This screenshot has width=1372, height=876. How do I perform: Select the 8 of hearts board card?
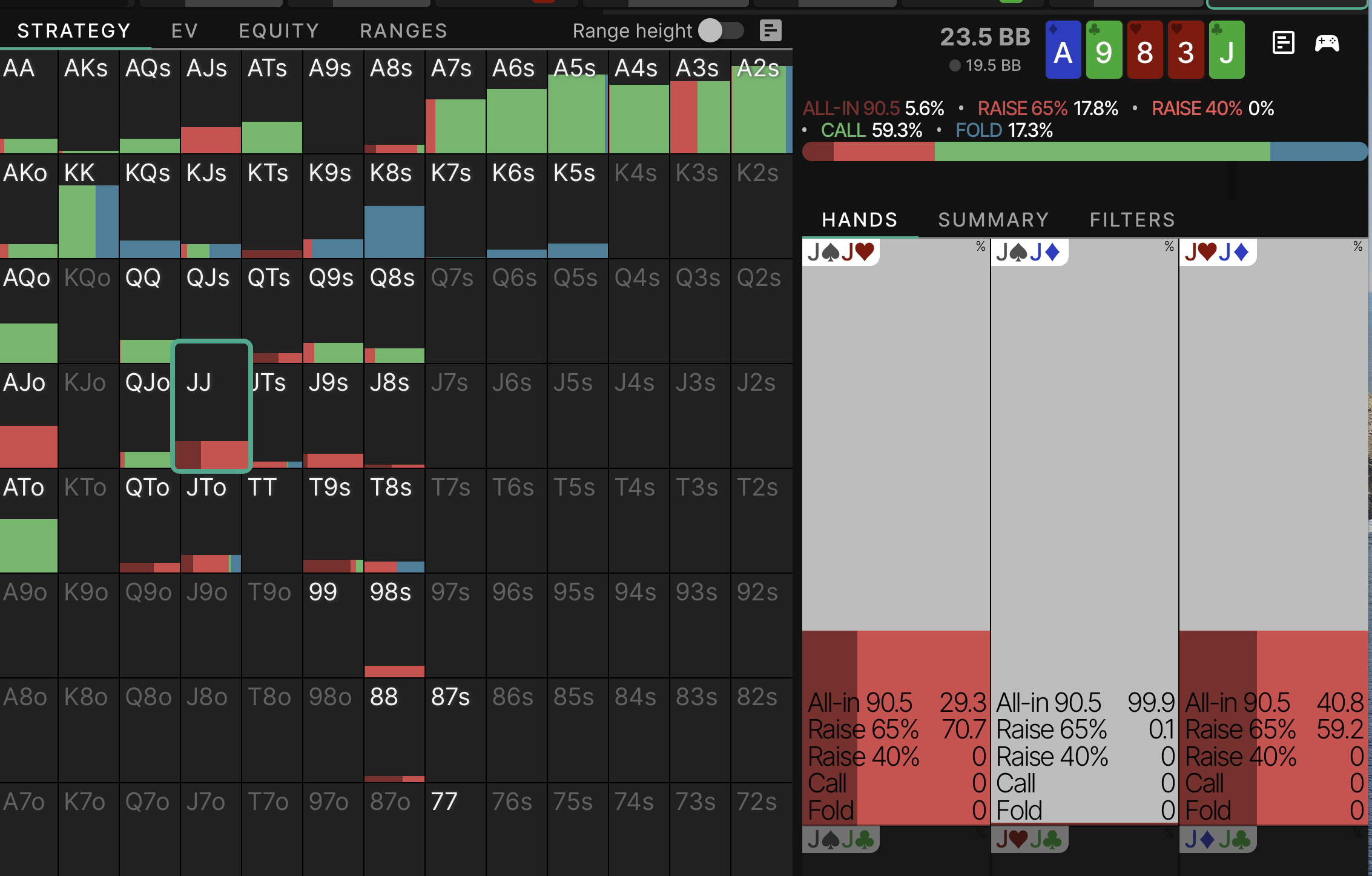tap(1145, 50)
